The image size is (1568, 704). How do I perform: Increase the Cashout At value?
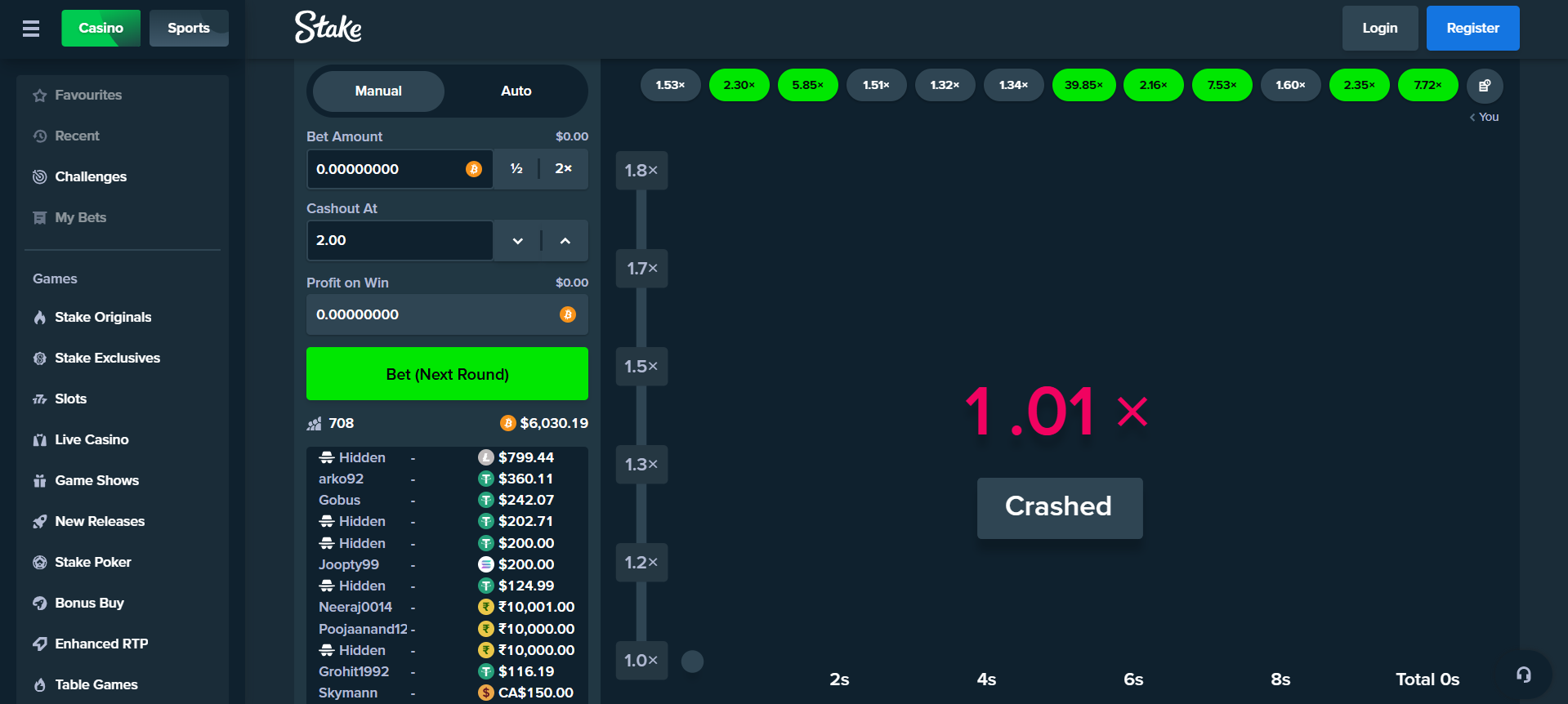[565, 241]
